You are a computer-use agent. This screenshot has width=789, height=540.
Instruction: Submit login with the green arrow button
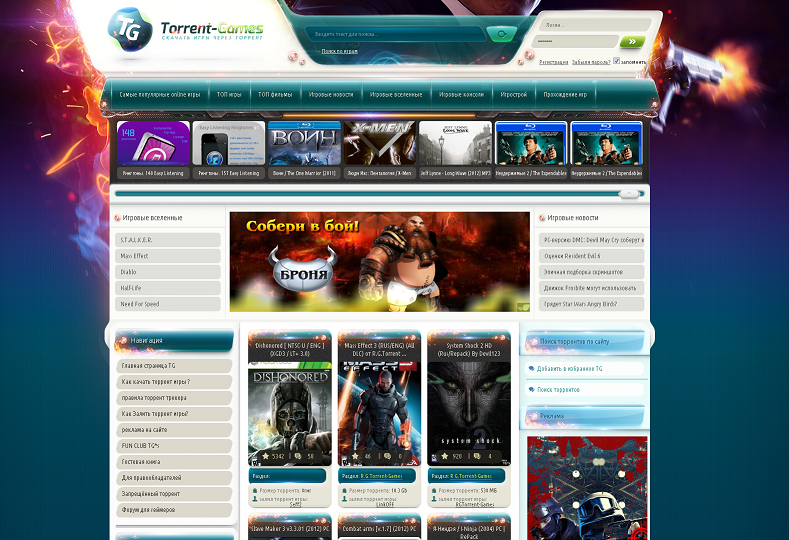(633, 42)
